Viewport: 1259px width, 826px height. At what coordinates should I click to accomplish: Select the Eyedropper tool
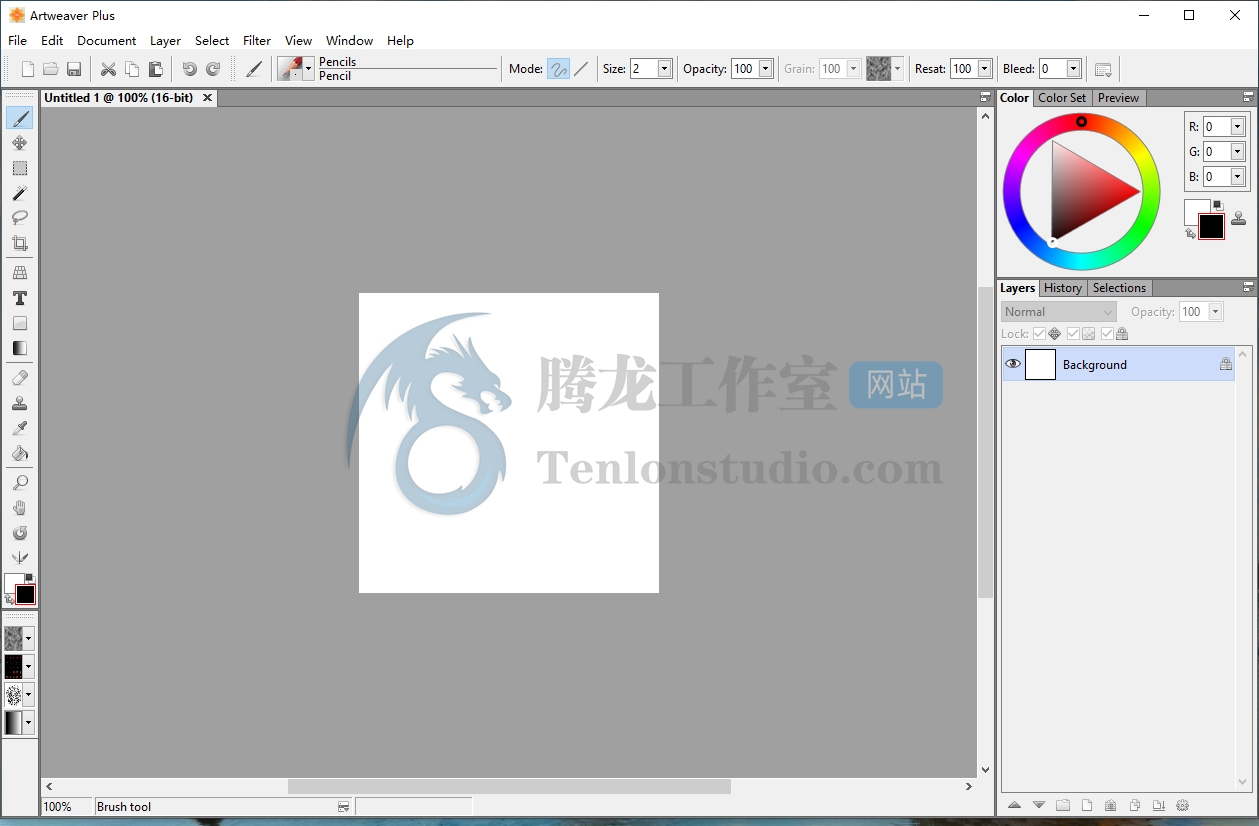[x=20, y=428]
